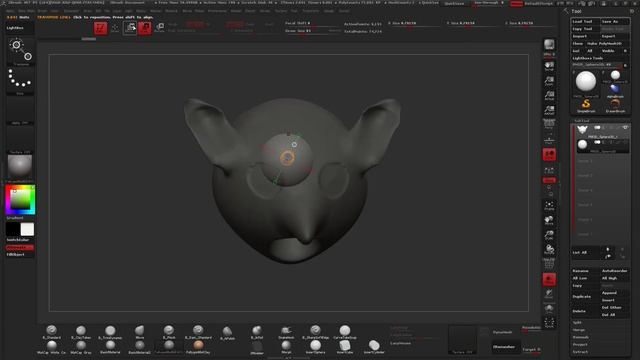The height and width of the screenshot is (360, 640).
Task: Open Lightbox Tools in Tool palette
Action: click(x=587, y=58)
